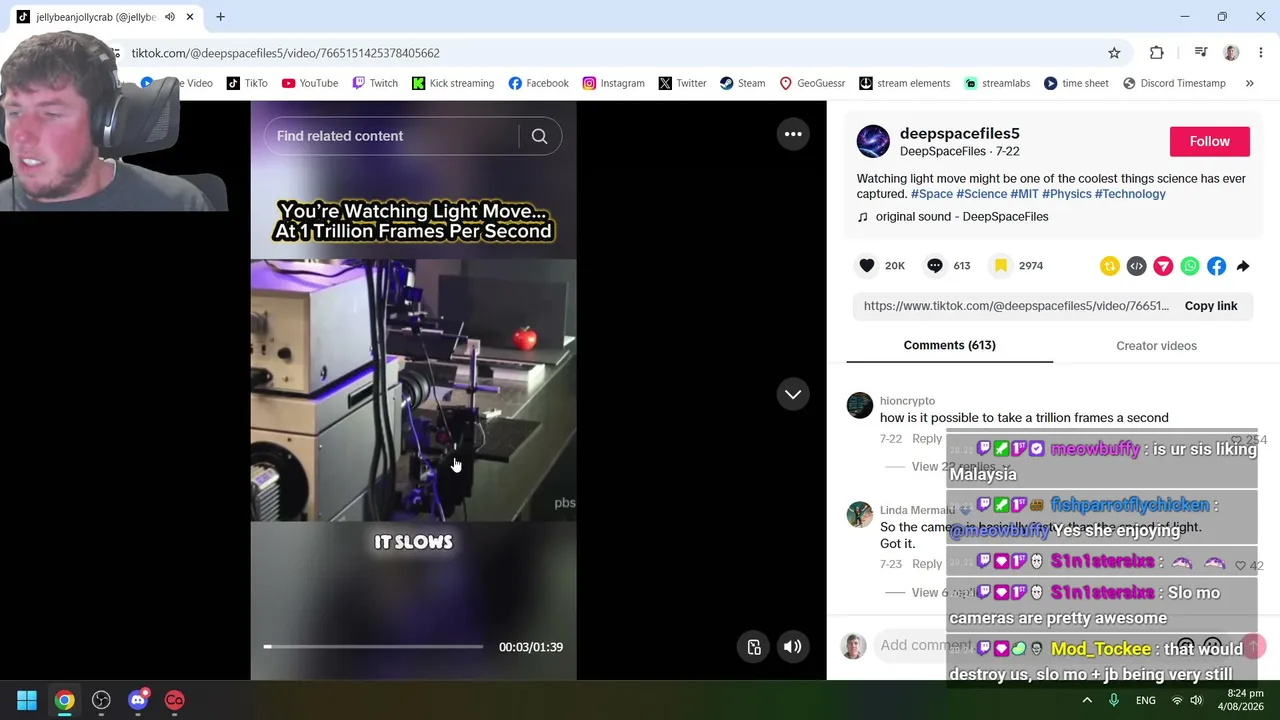The height and width of the screenshot is (720, 1280).
Task: Open the Twitter bookmark
Action: point(682,83)
